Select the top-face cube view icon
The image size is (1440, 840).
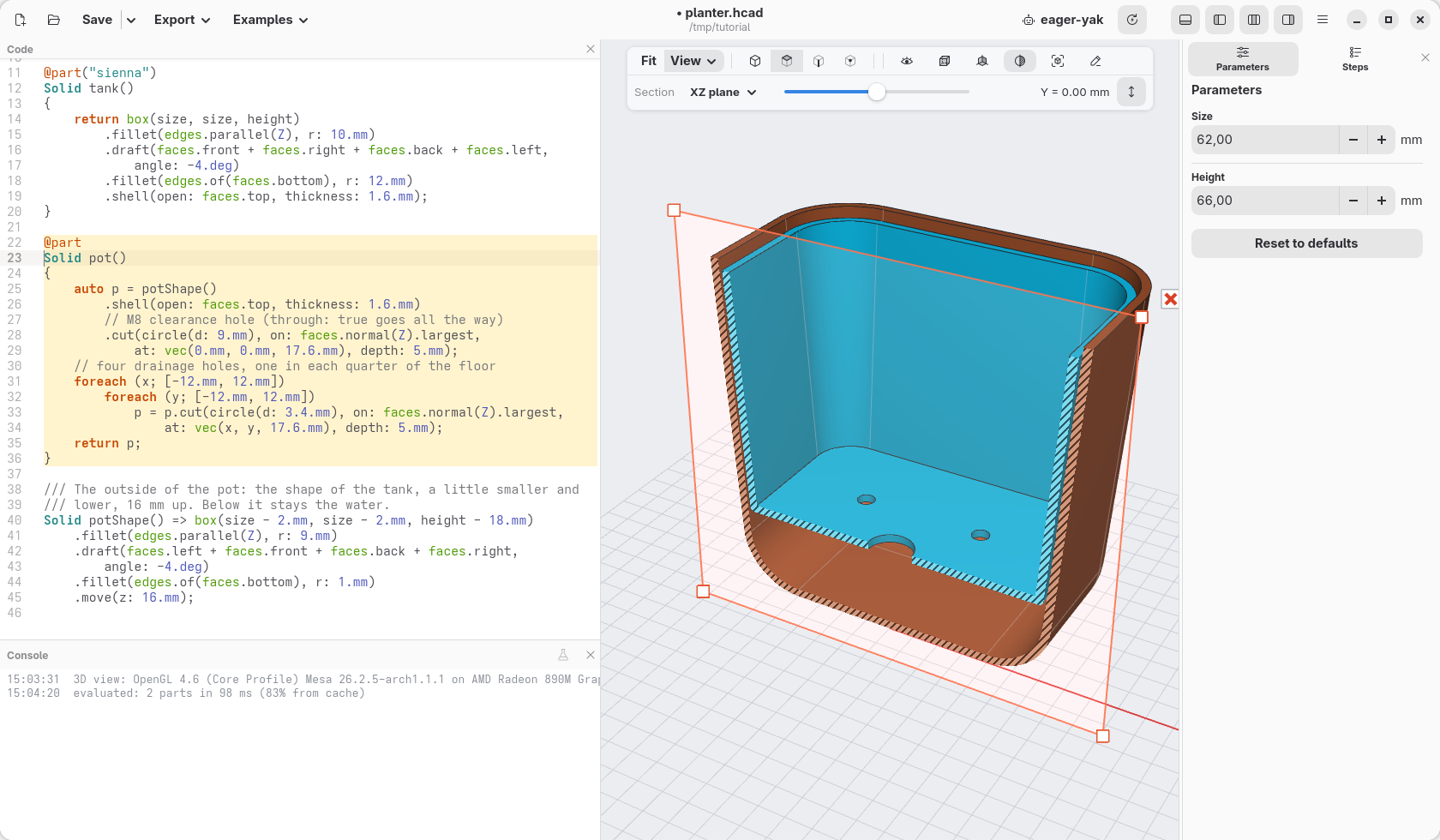pos(787,61)
